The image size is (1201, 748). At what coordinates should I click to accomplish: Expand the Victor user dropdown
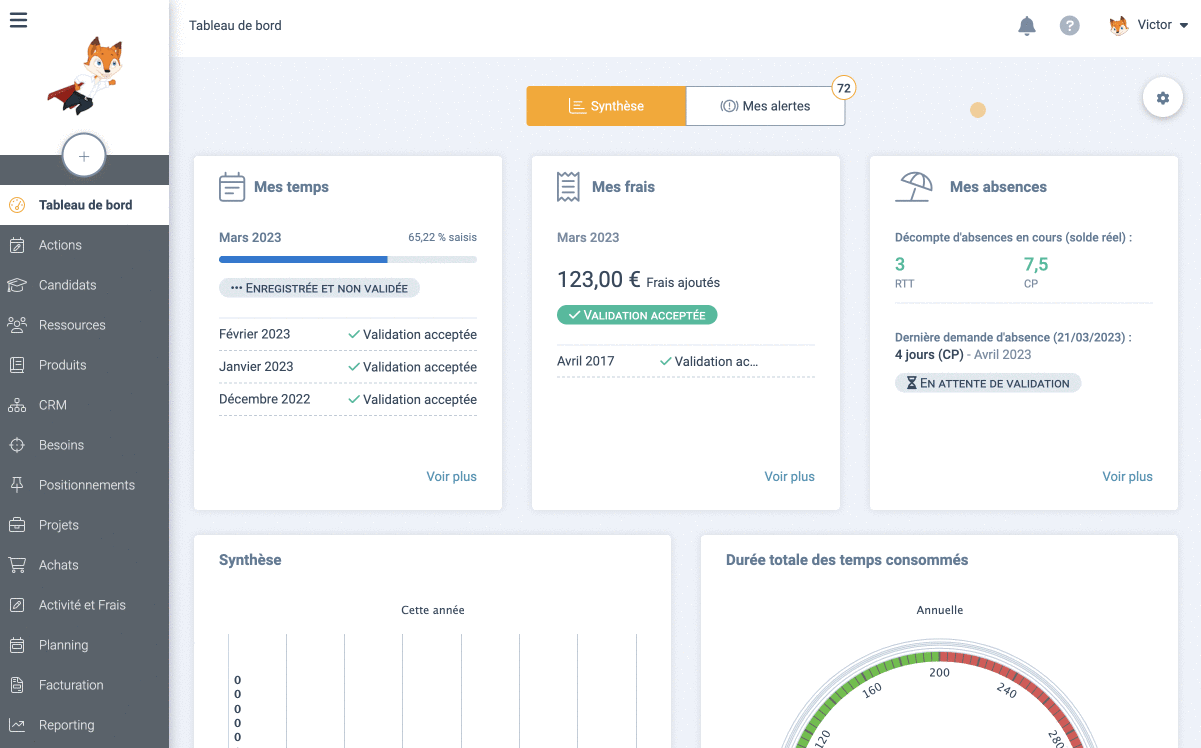click(x=1148, y=26)
